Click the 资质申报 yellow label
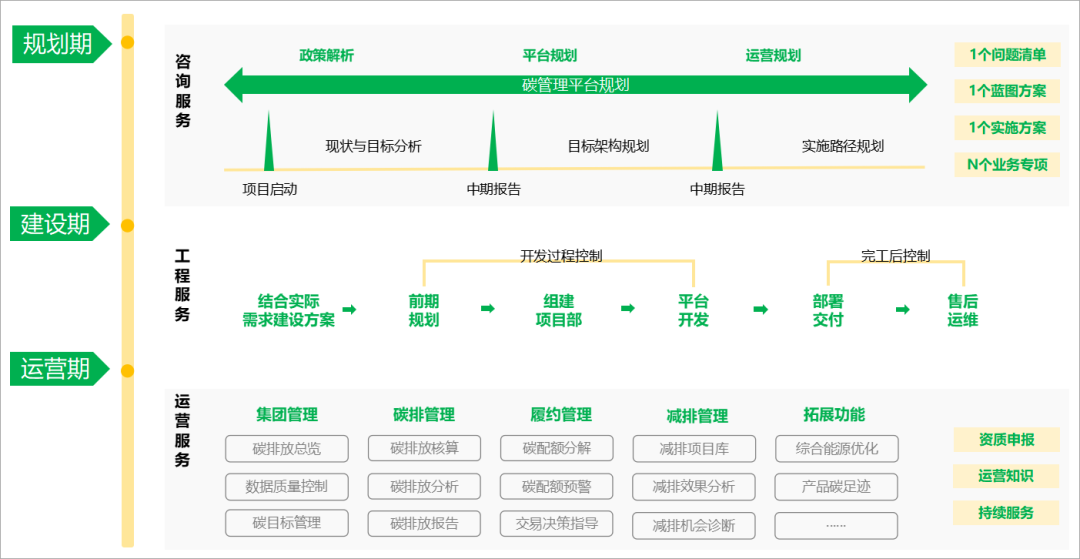The height and width of the screenshot is (559, 1080). pyautogui.click(x=1006, y=439)
